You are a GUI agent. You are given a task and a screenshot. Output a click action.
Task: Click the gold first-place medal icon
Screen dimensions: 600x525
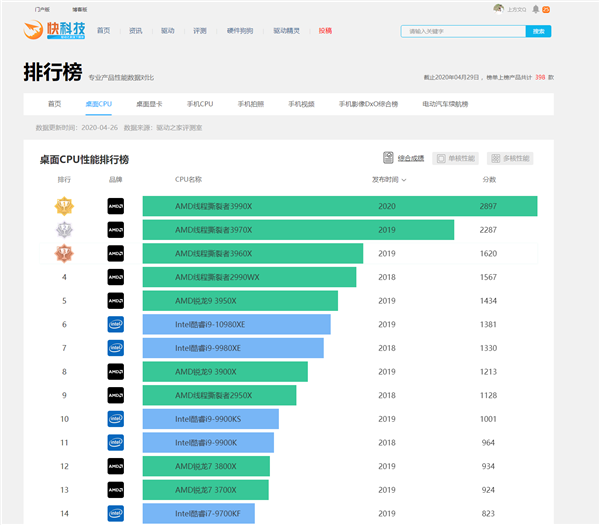click(x=64, y=206)
